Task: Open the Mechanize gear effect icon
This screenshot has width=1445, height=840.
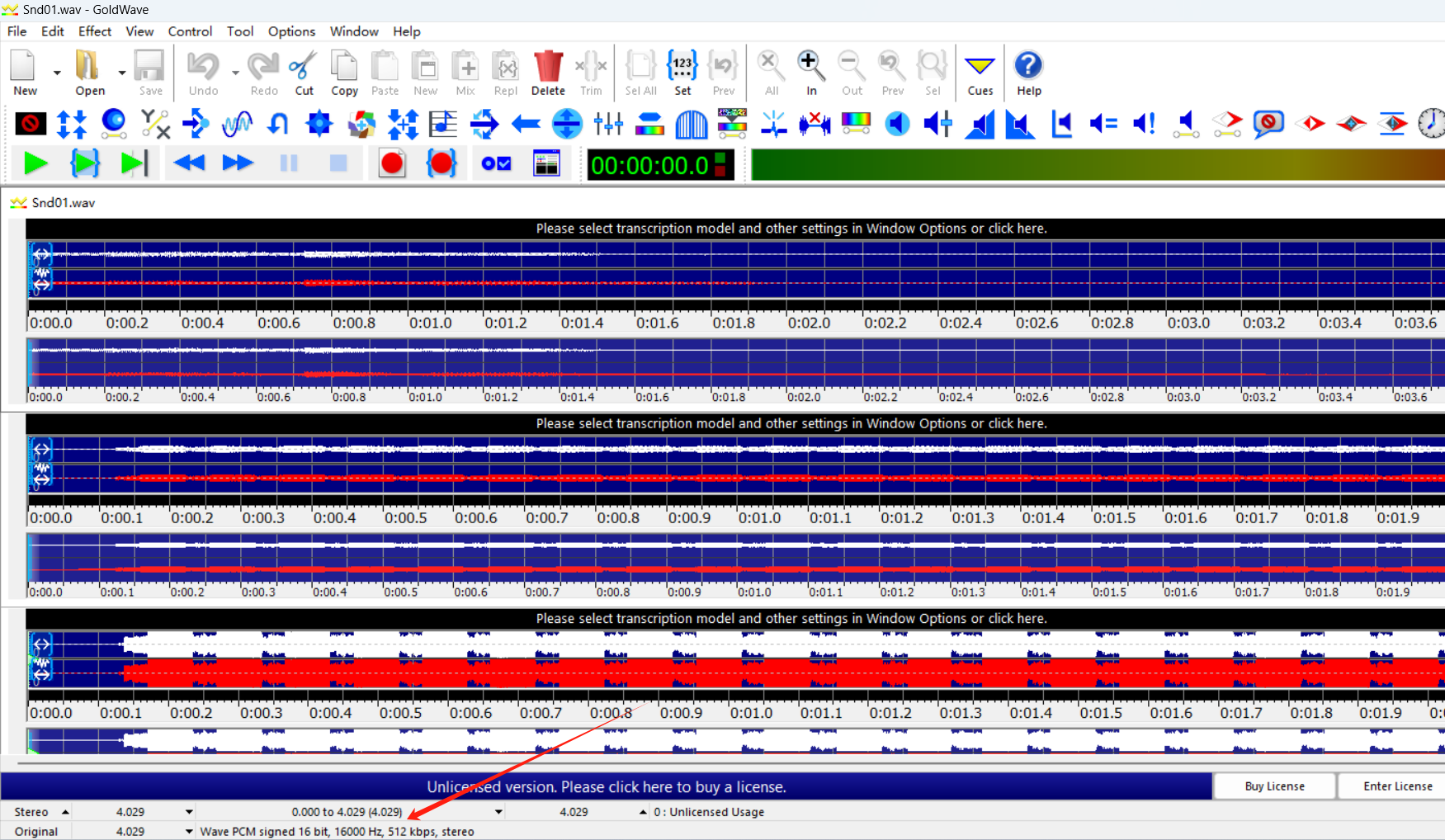Action: coord(319,124)
